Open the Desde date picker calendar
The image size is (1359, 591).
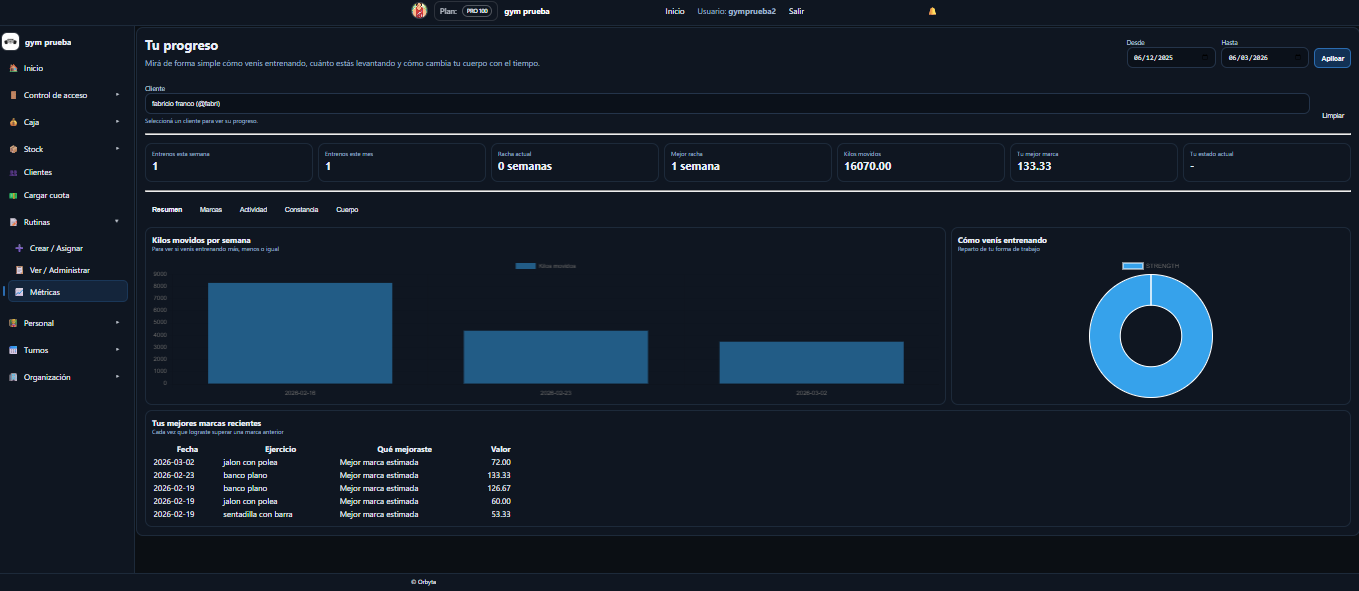[x=1207, y=58]
